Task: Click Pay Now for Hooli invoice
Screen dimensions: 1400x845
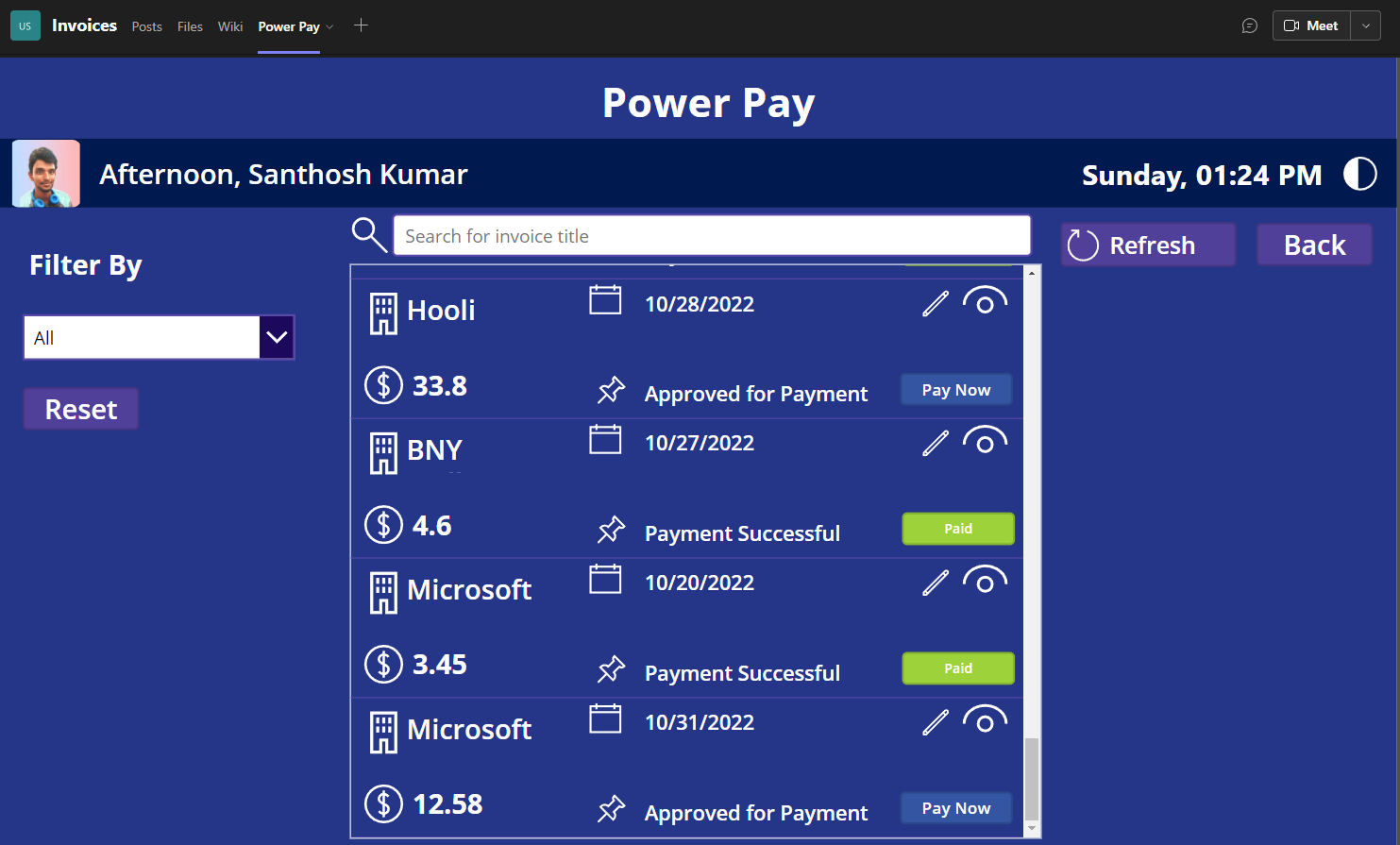Action: pyautogui.click(x=956, y=390)
